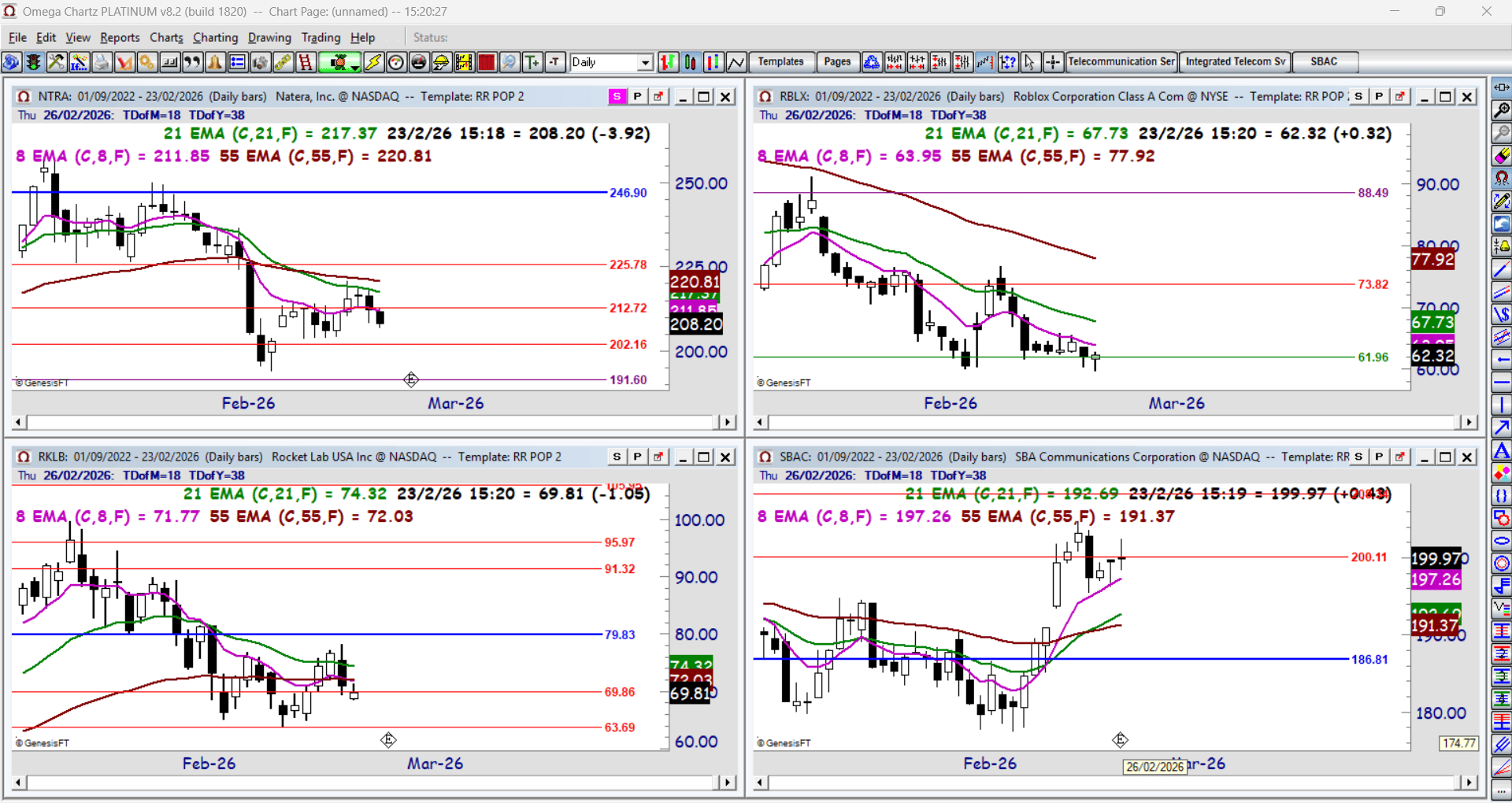The image size is (1512, 803).
Task: Click the SBAC toolbar button
Action: coord(1324,61)
